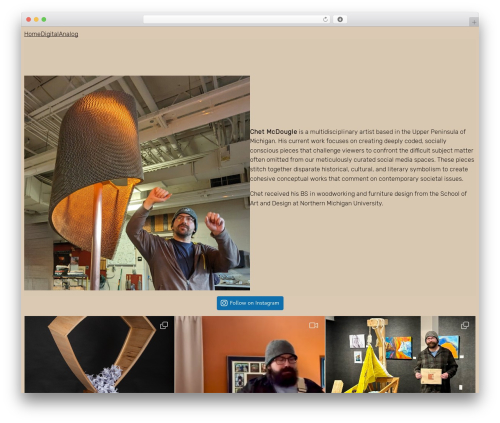Image resolution: width=500 pixels, height=423 pixels.
Task: Reload the page with the refresh icon
Action: (325, 20)
